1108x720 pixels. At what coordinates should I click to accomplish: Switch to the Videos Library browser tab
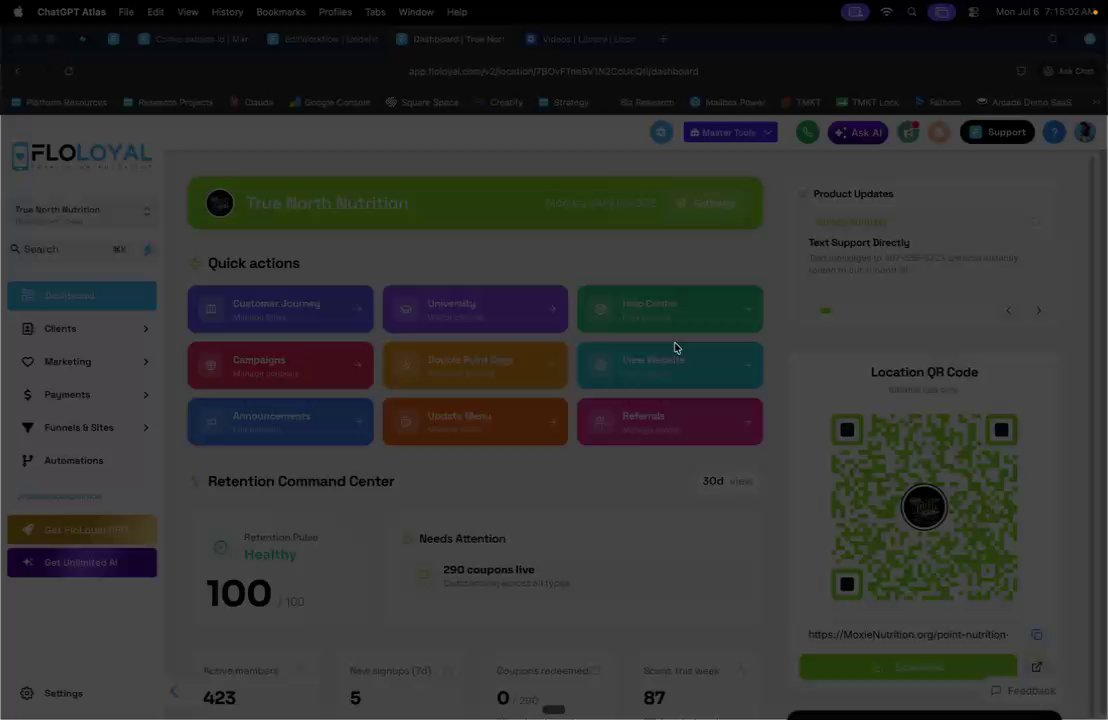582,39
